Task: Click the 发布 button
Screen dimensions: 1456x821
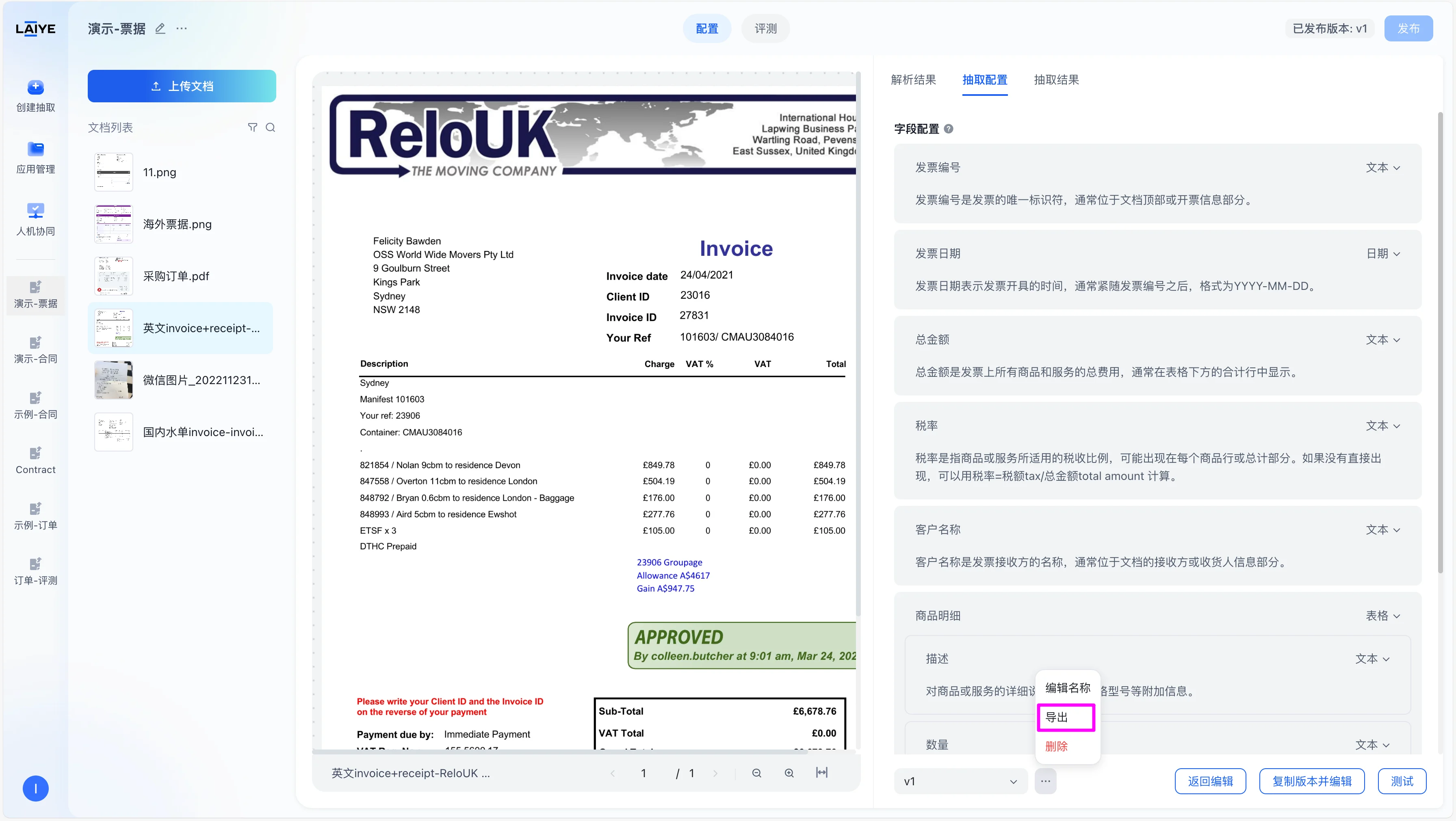Action: click(x=1408, y=28)
